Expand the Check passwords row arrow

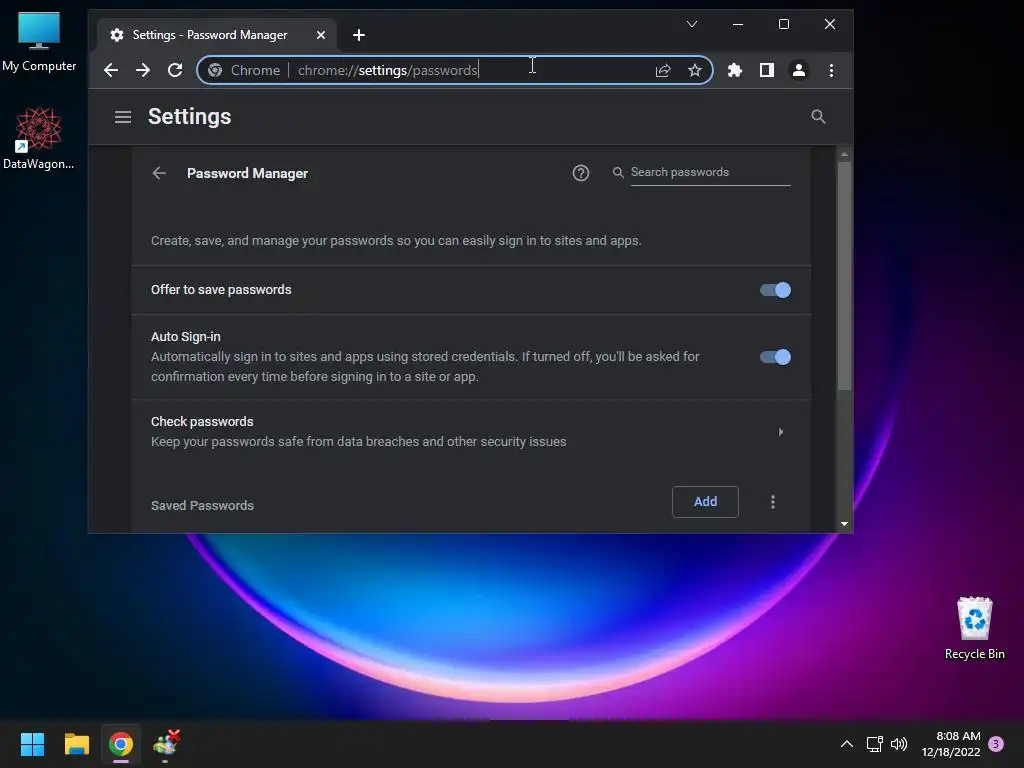[780, 432]
